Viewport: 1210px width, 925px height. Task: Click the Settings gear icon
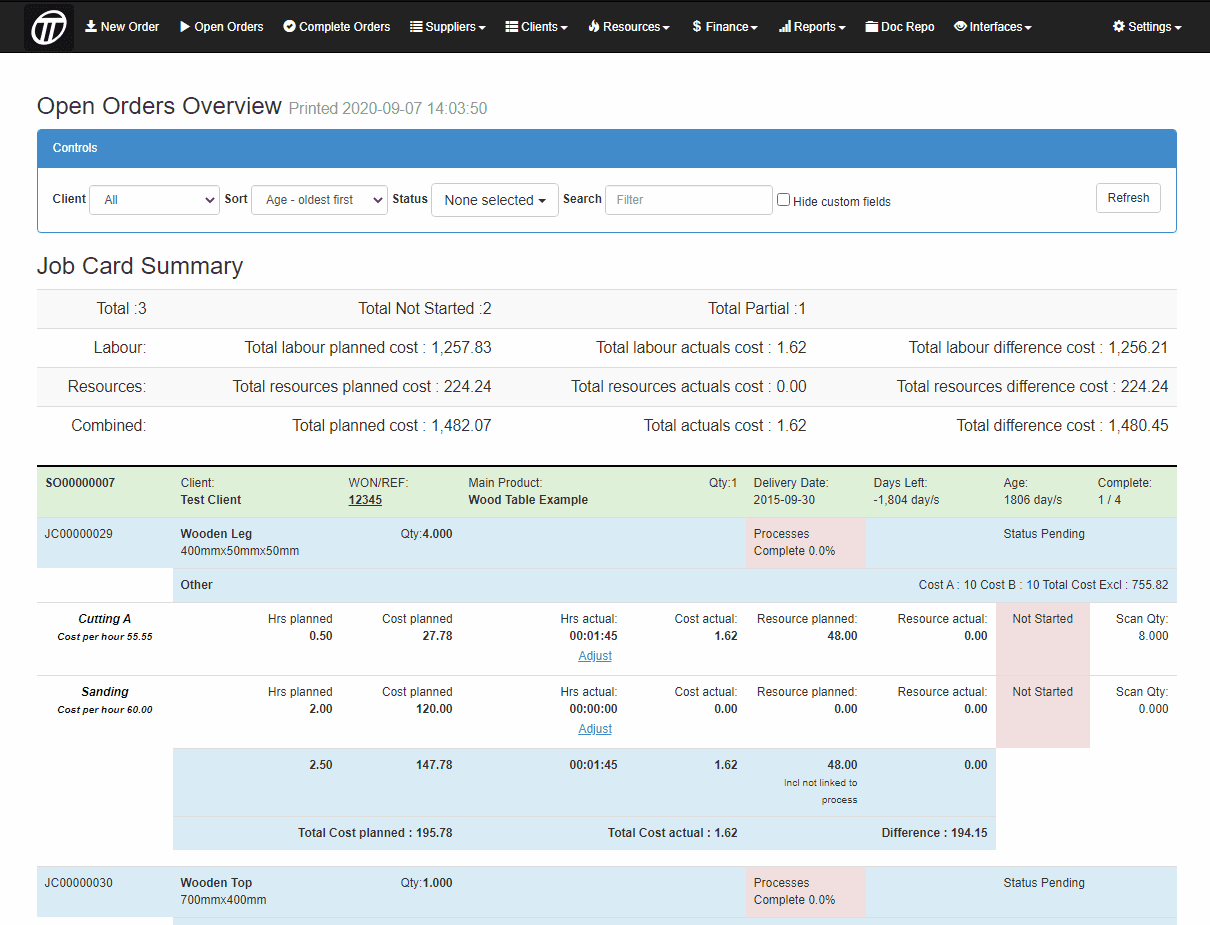1118,27
